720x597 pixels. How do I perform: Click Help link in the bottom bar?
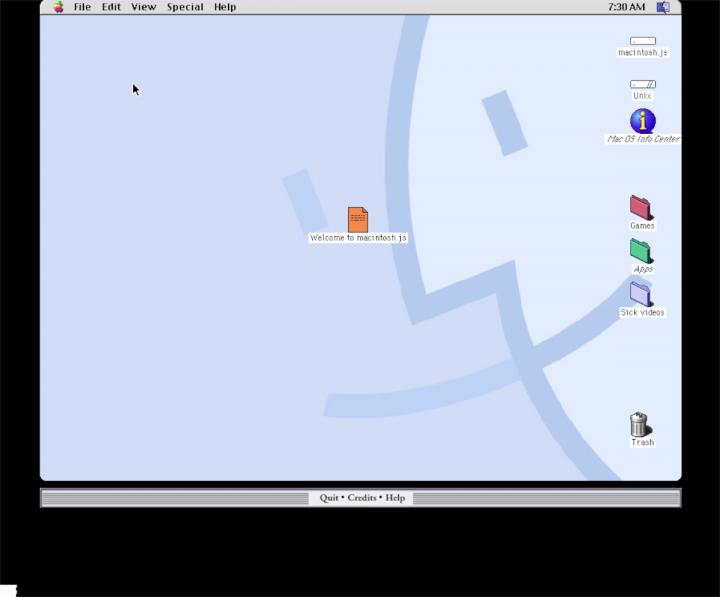395,498
